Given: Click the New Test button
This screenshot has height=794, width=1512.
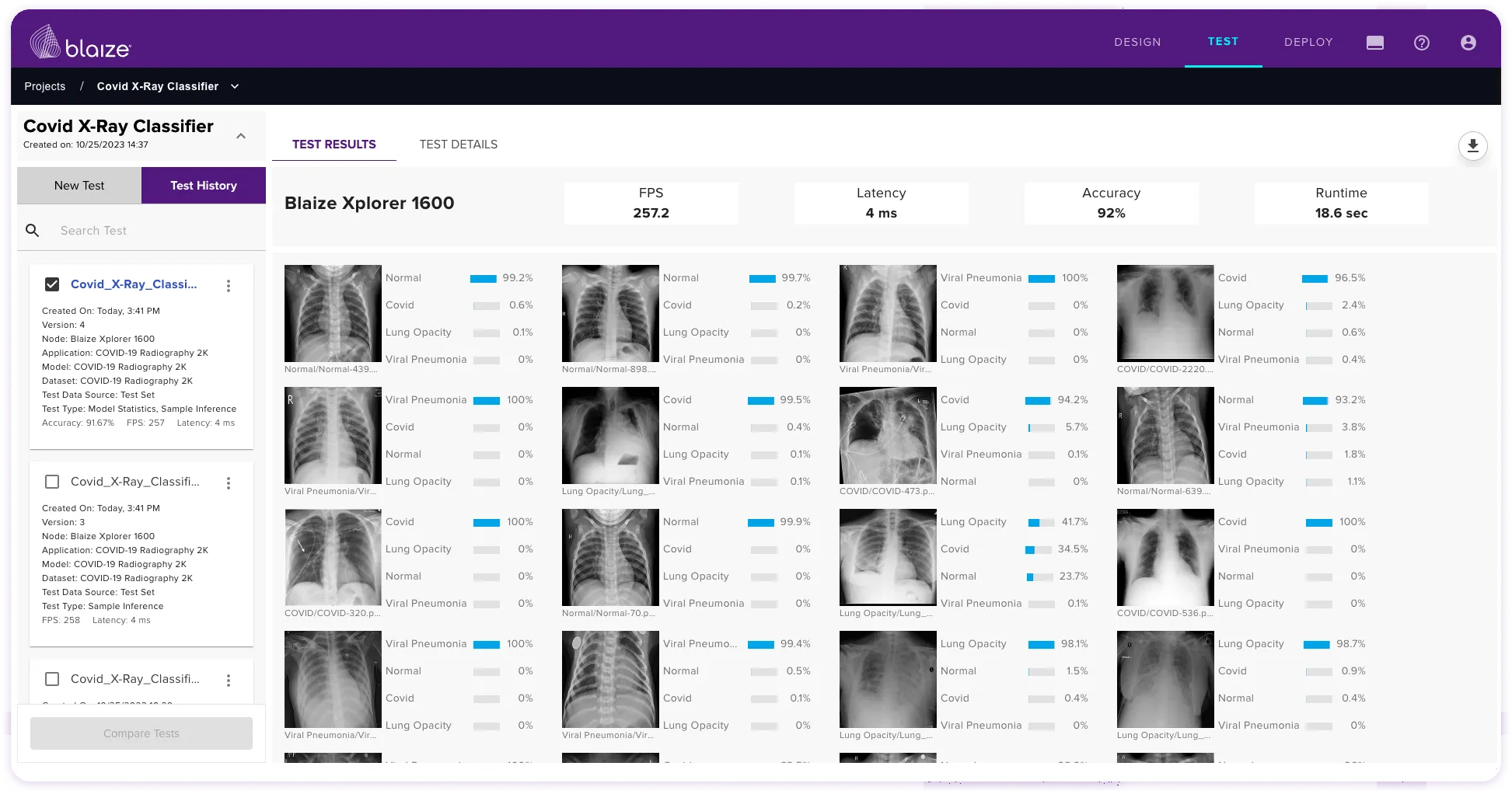Looking at the screenshot, I should coord(79,186).
